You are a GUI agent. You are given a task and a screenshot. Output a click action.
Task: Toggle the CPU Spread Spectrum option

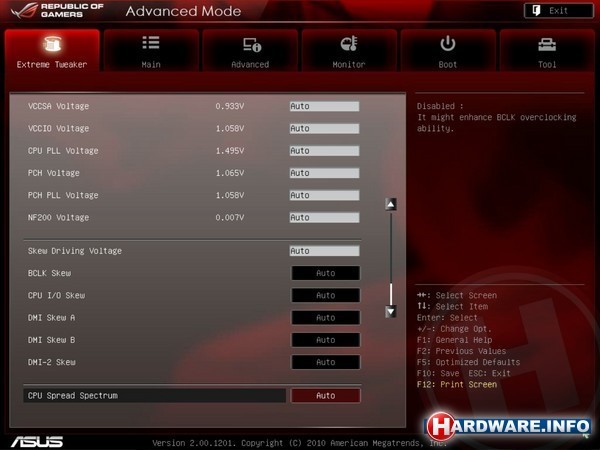coord(325,396)
